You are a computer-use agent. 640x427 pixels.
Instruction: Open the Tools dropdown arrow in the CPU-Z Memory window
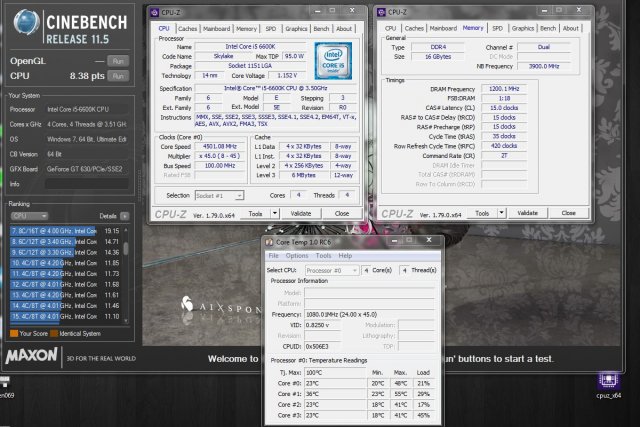[502, 213]
